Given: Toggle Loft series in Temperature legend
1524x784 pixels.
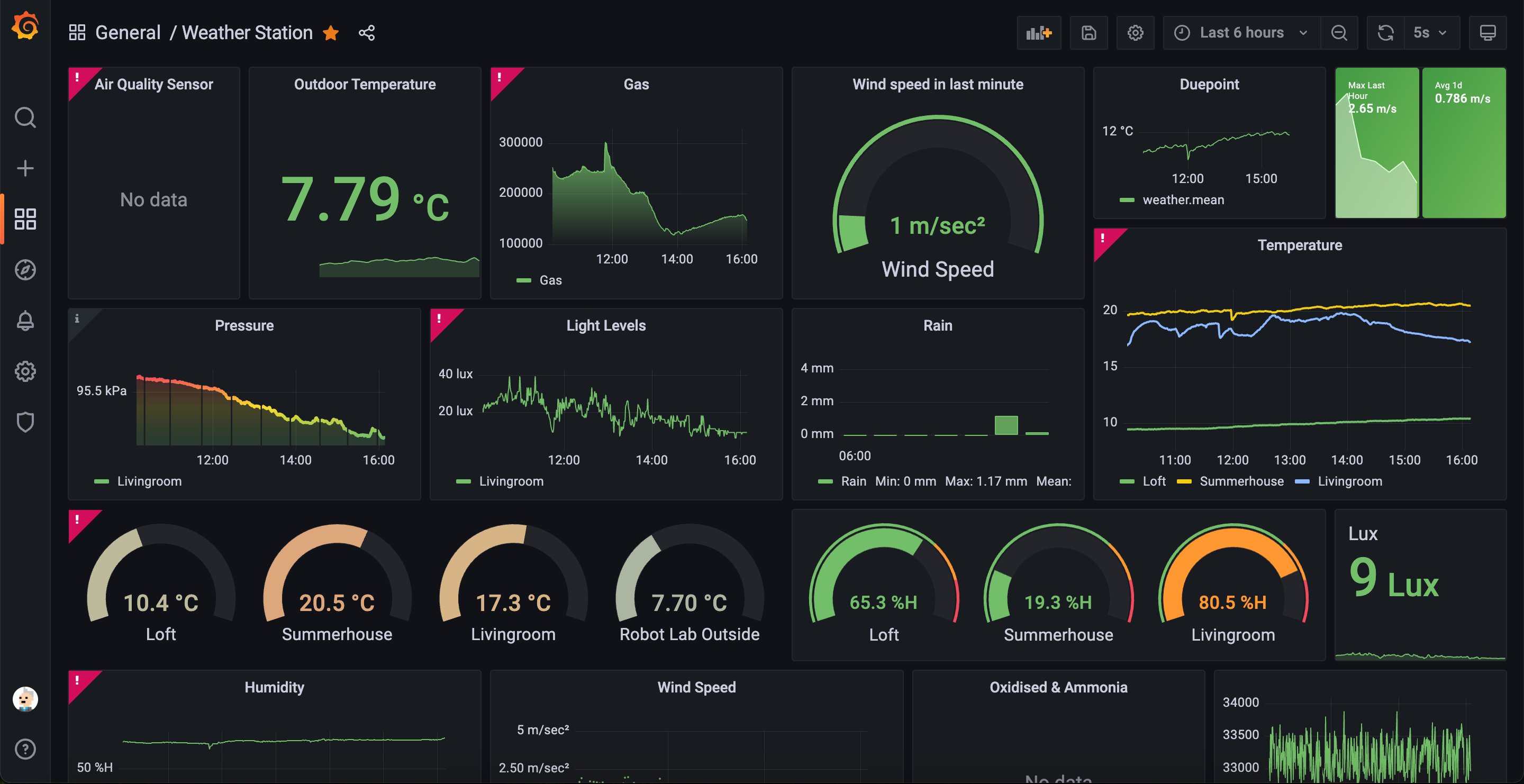Looking at the screenshot, I should pos(1154,481).
